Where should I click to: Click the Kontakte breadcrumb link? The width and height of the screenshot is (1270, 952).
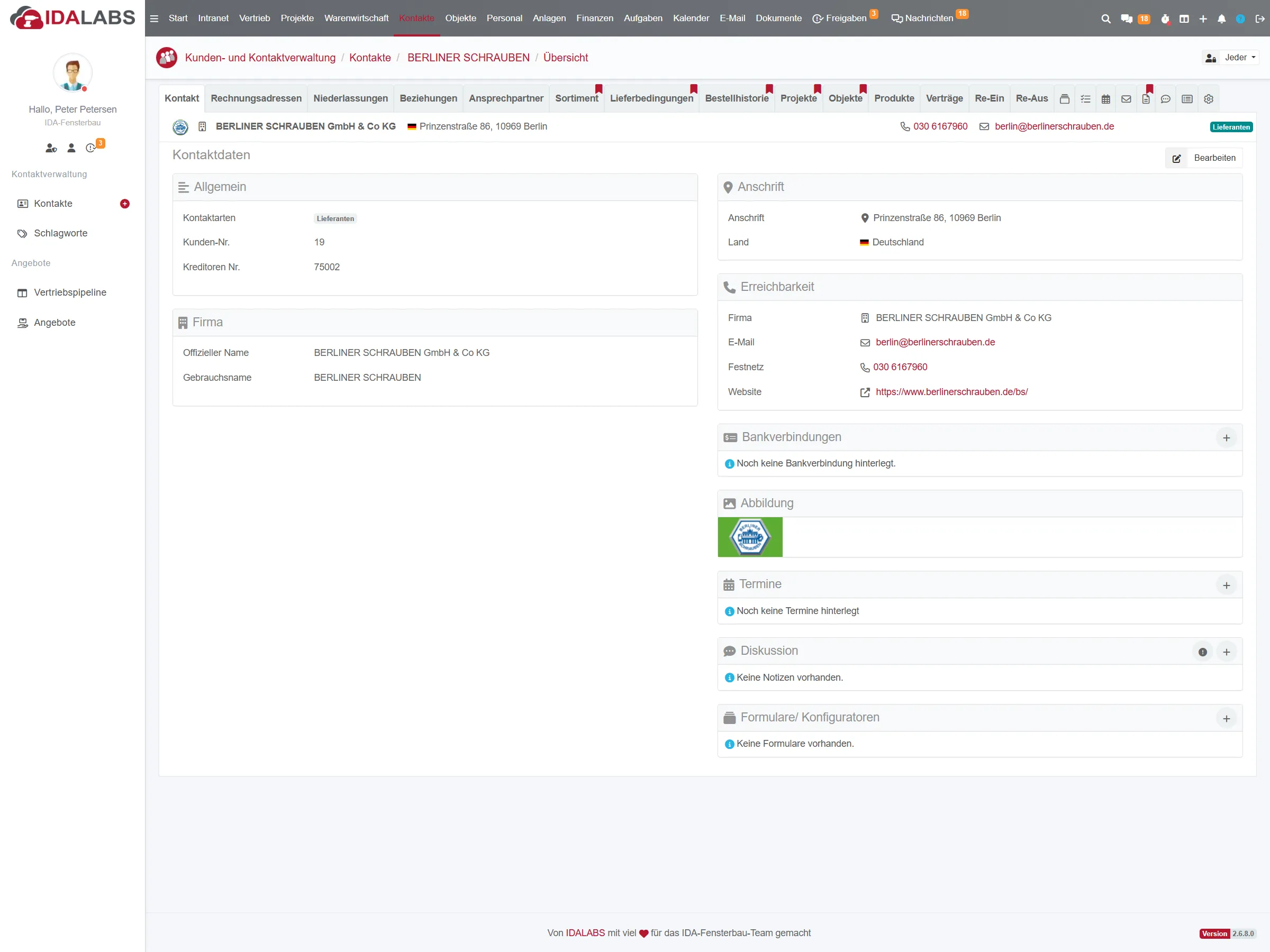[x=370, y=57]
